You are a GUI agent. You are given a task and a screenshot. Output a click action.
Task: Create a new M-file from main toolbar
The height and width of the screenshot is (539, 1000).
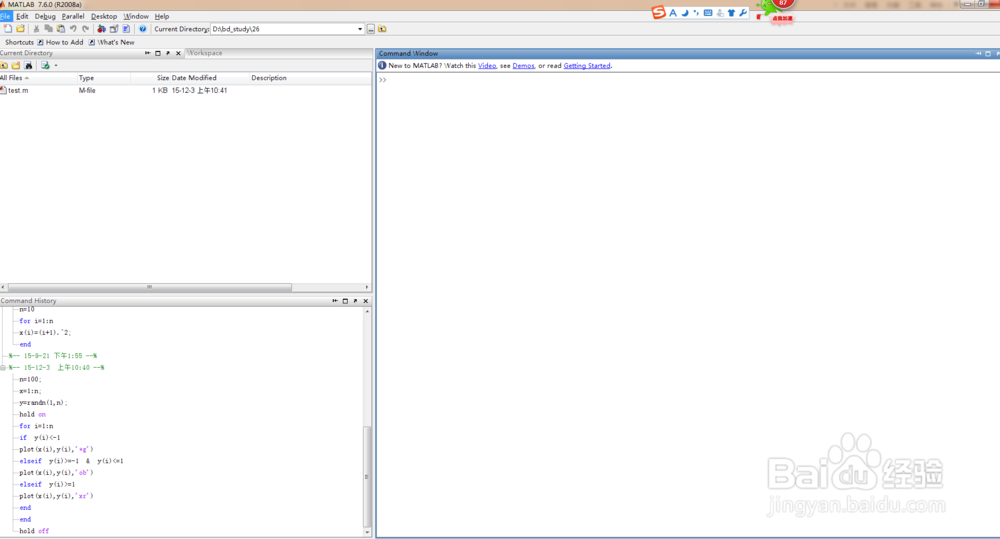point(8,29)
